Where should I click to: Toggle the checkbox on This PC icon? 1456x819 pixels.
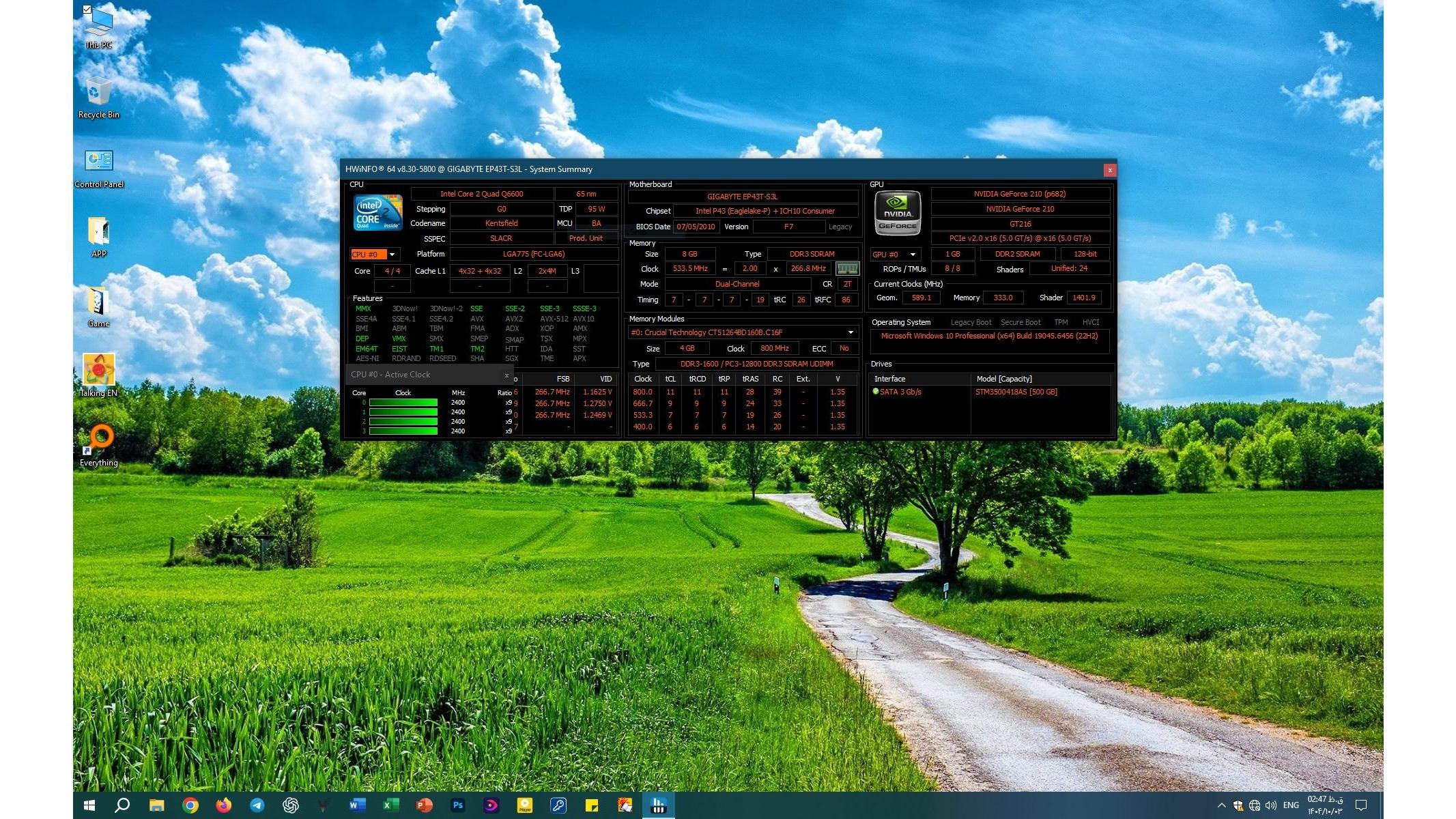(x=87, y=10)
